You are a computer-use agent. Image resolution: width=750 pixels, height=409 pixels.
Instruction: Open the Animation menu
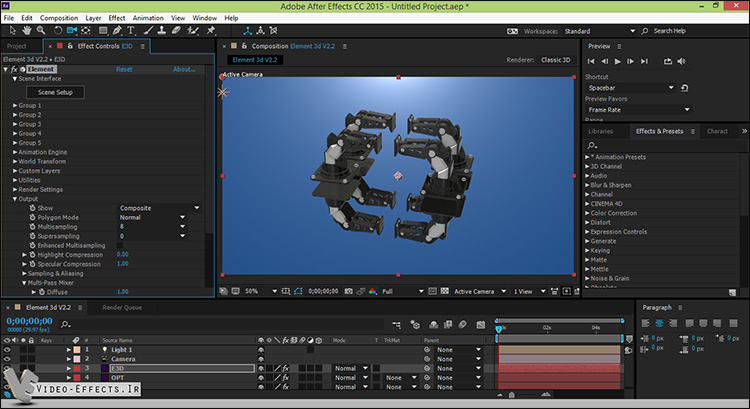click(x=148, y=18)
